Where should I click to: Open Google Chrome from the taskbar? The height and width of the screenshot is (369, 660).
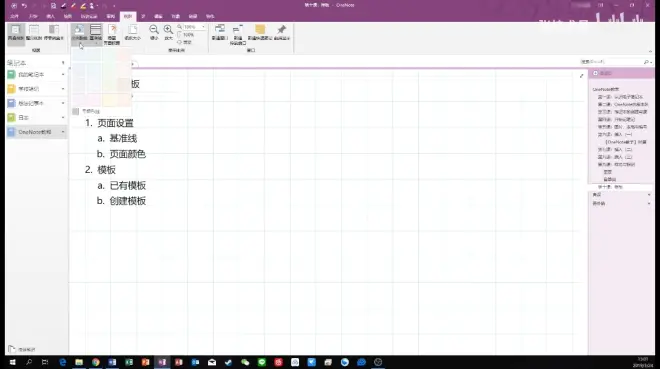[x=96, y=362]
